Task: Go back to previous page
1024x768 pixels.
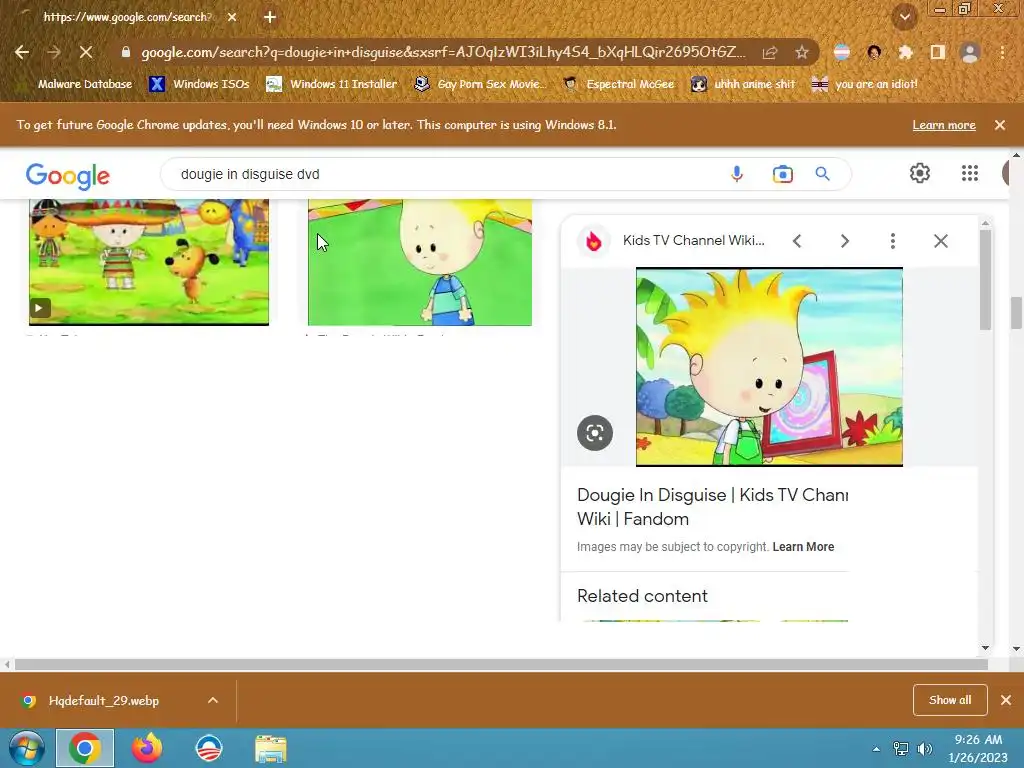Action: pyautogui.click(x=22, y=52)
